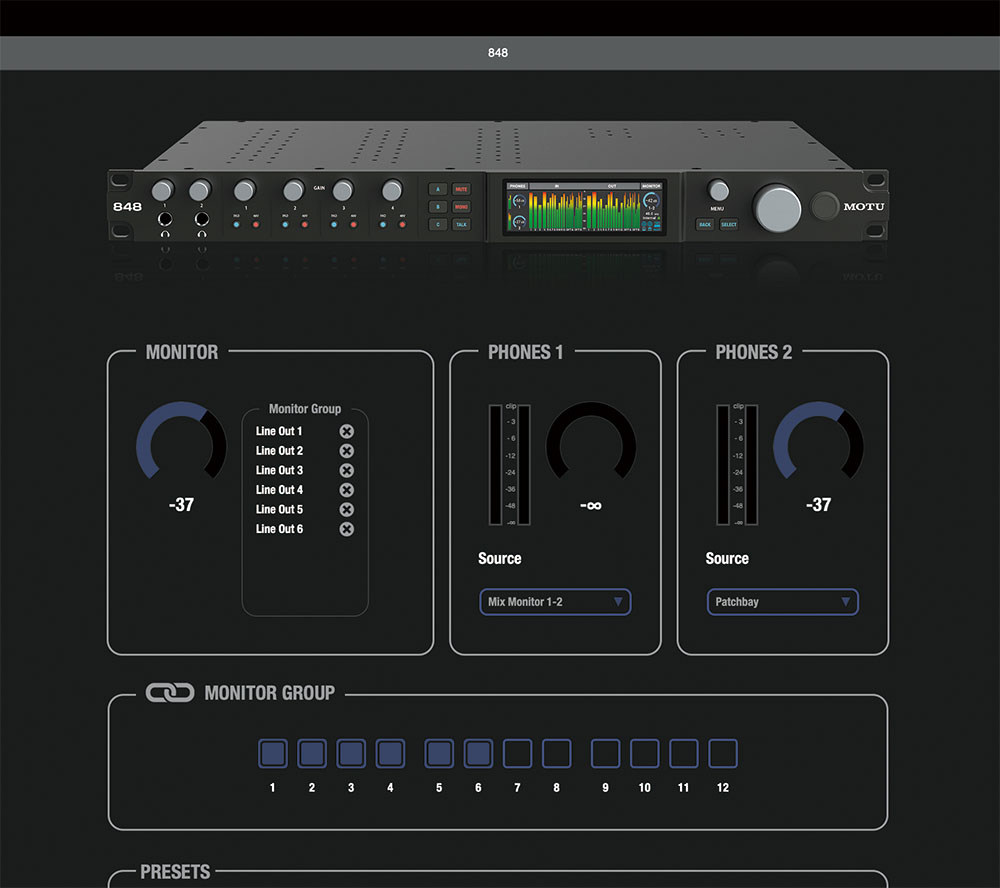Screen dimensions: 1000x888
Task: Select the Line Out 1 label
Action: click(279, 431)
